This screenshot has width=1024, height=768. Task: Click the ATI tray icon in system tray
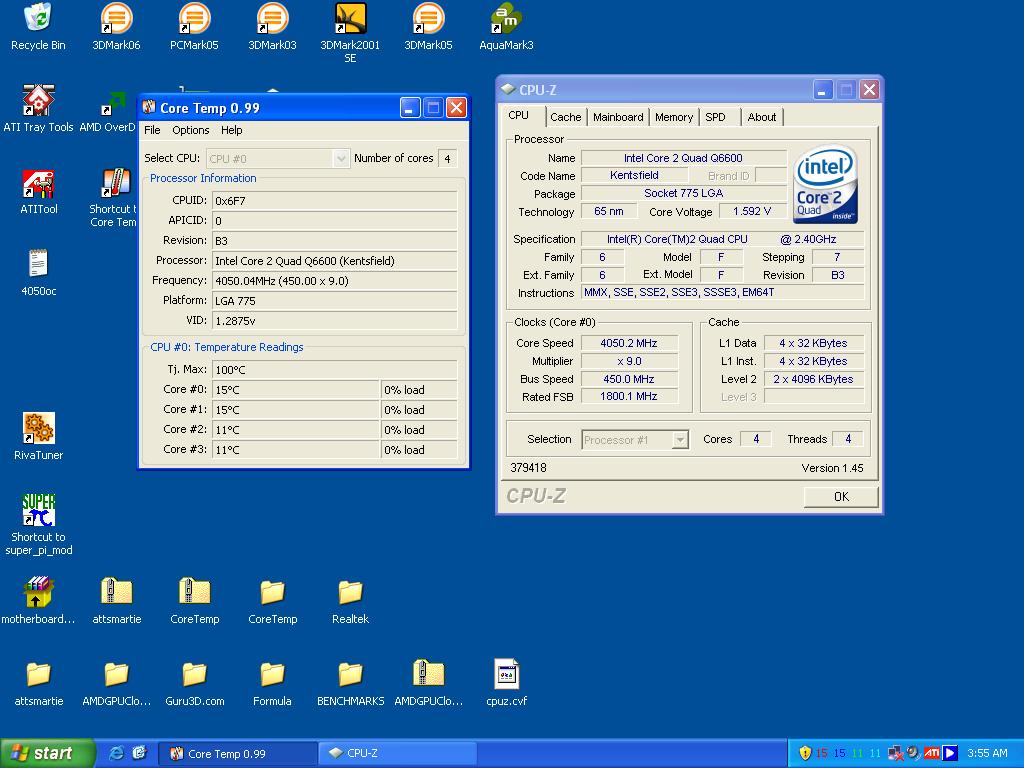pos(932,753)
